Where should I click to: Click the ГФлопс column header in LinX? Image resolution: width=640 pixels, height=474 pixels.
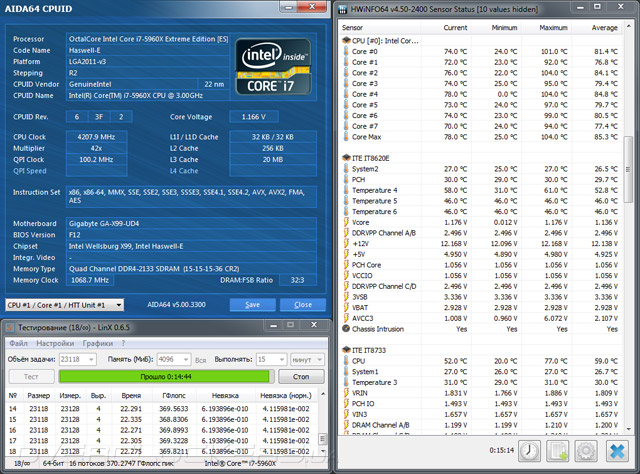tap(174, 396)
